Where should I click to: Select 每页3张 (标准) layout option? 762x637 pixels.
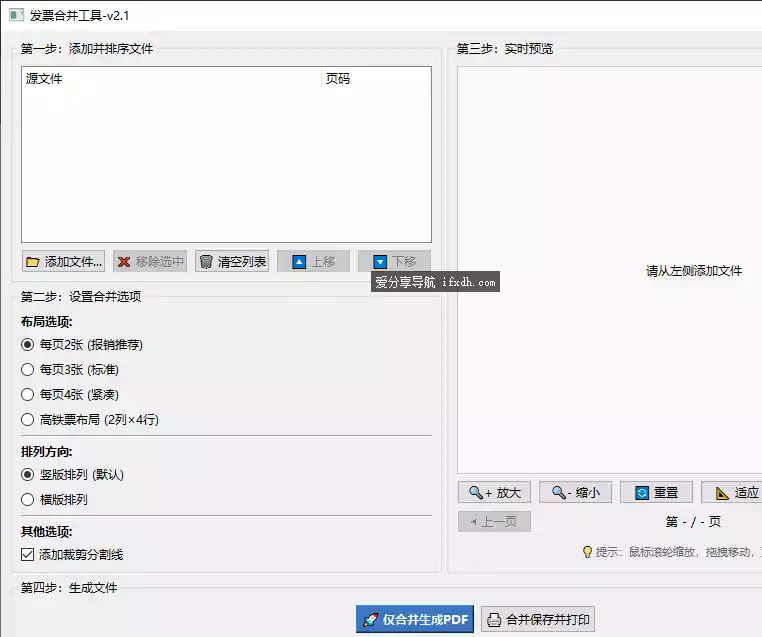28,370
